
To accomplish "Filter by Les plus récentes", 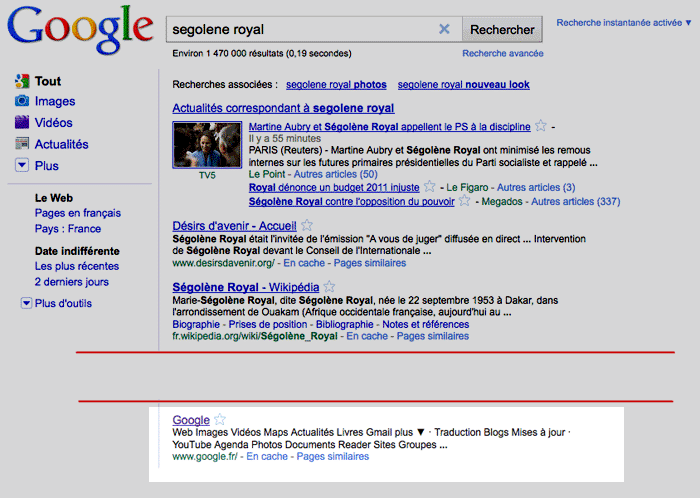I will click(x=77, y=266).
